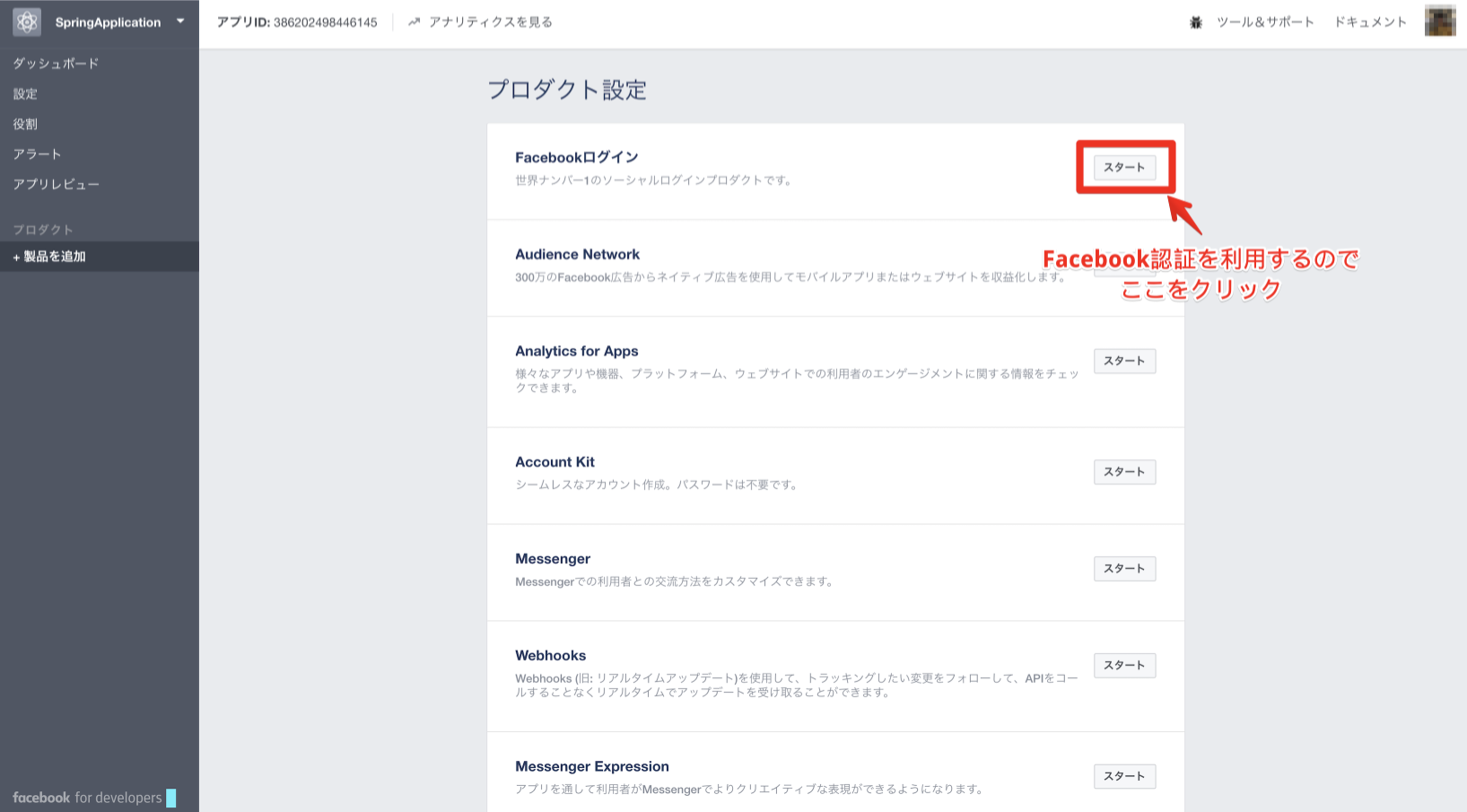Click the シームレスなアカウント作成 description
Viewport: 1467px width, 812px height.
(656, 485)
